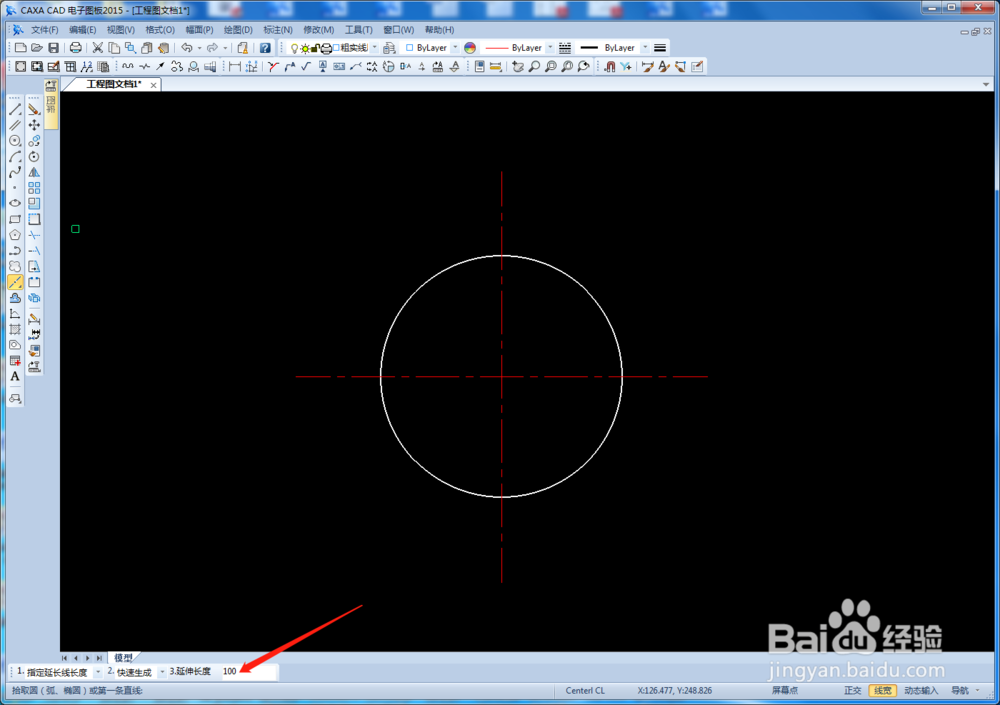Open the linetype ByLayer dropdown
1000x705 pixels.
tap(550, 48)
